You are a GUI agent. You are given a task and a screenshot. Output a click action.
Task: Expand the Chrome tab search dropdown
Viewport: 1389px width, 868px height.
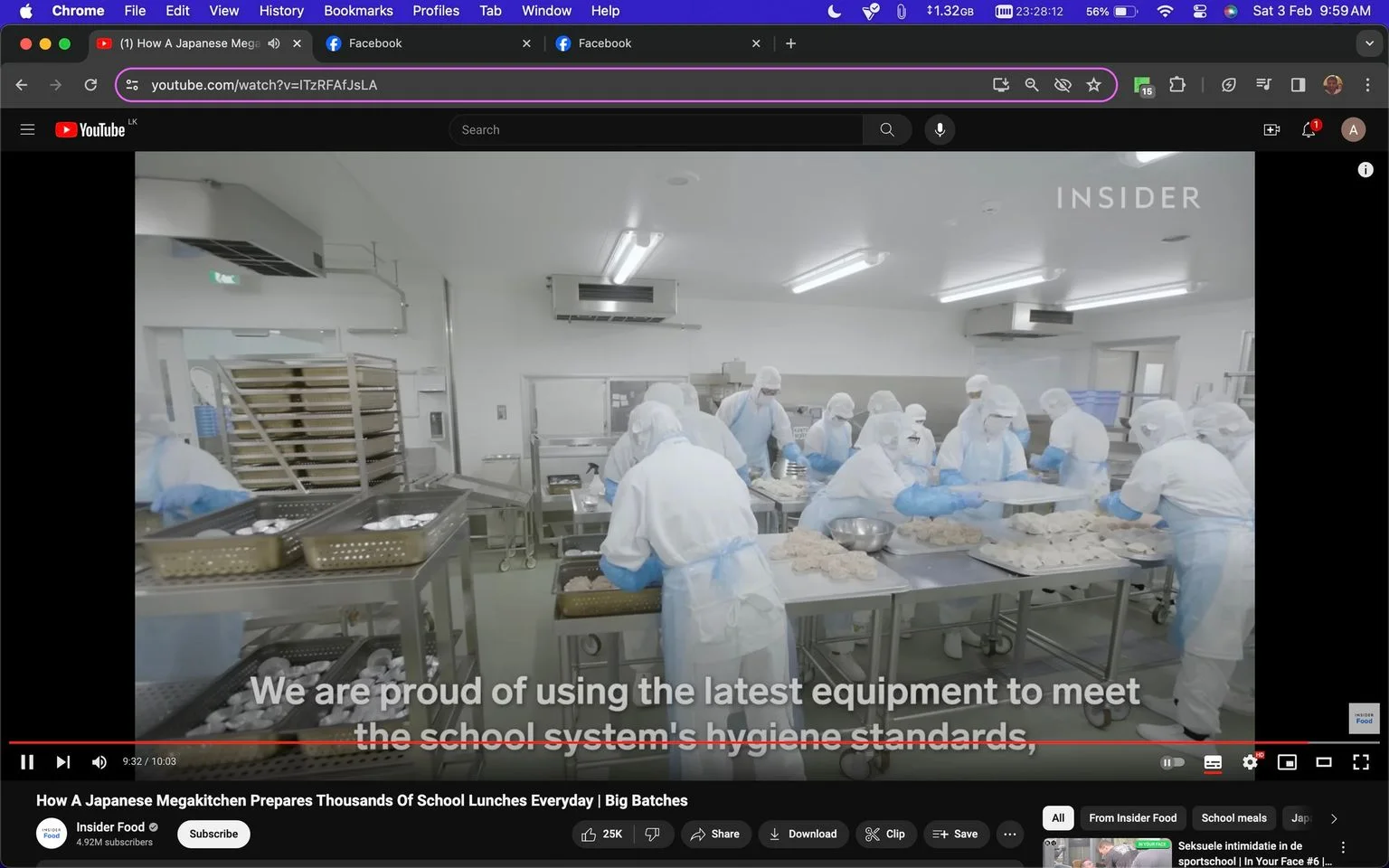click(x=1369, y=43)
